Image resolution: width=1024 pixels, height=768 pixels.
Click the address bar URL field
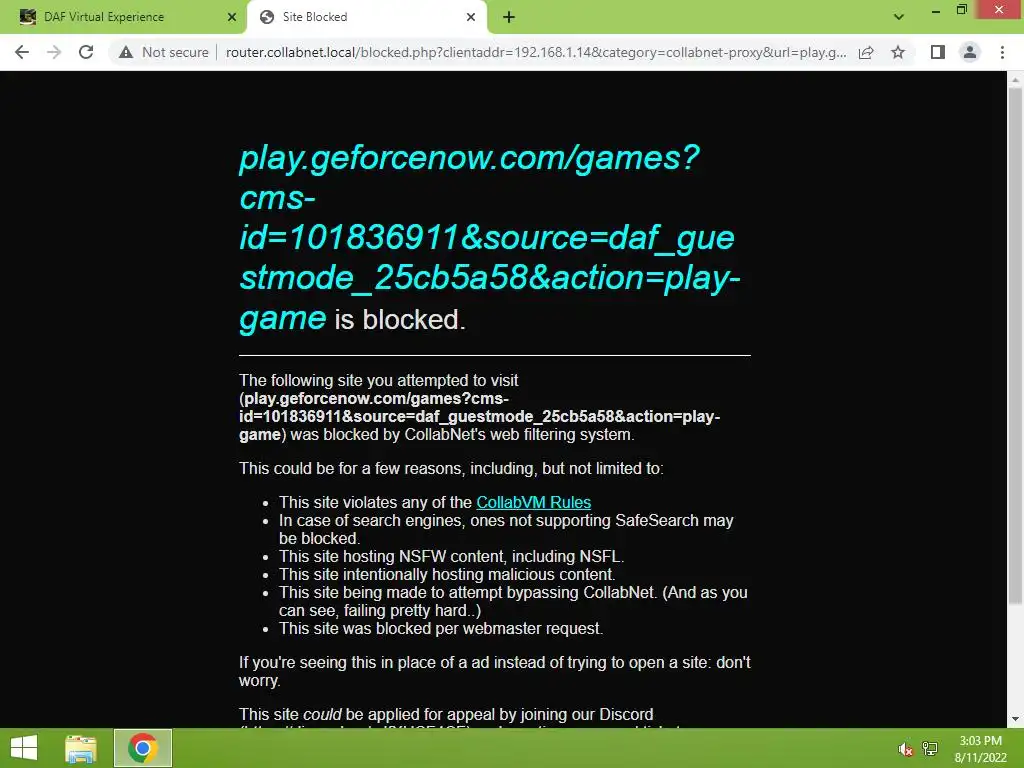pos(536,52)
